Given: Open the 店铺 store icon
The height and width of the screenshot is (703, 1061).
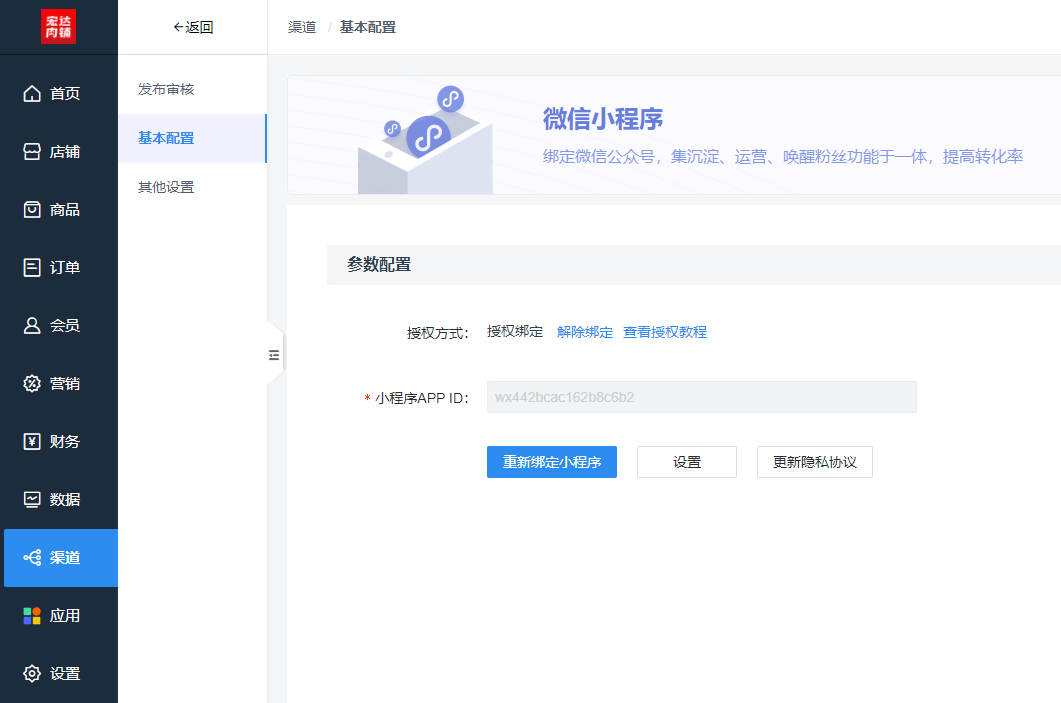Looking at the screenshot, I should 32,152.
